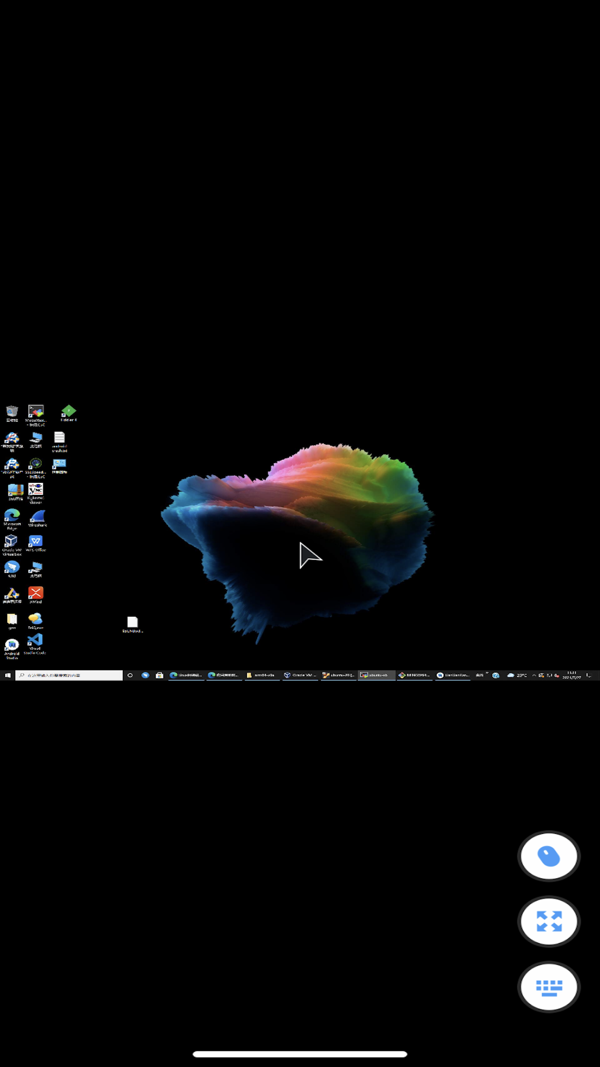The height and width of the screenshot is (1067, 600).
Task: Open the Windows Start menu
Action: pyautogui.click(x=7, y=675)
